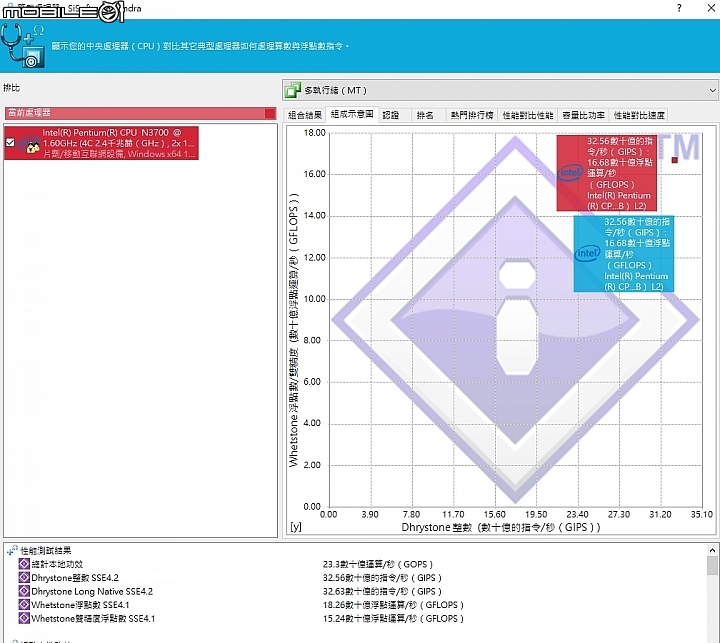
Task: Open the 容量比功率 tab
Action: coord(583,115)
